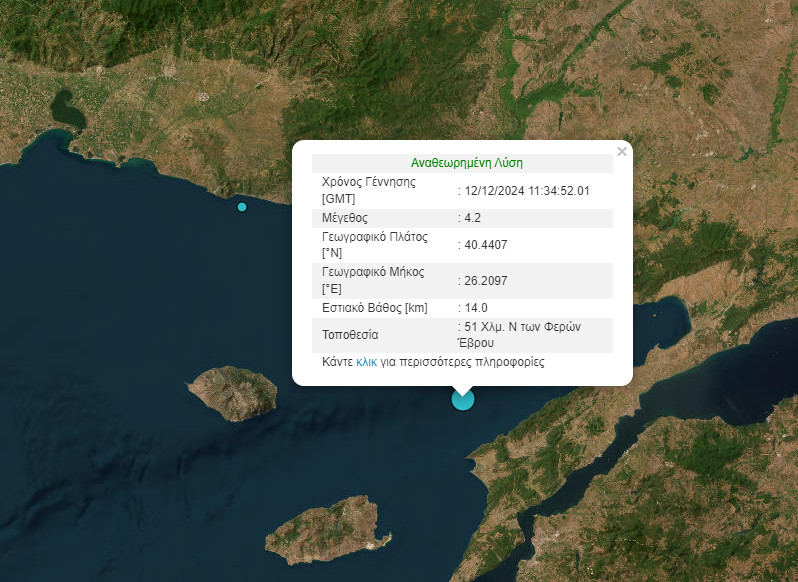Click the 'Γεωγραφικό Μήκος [°E]' label

point(373,281)
